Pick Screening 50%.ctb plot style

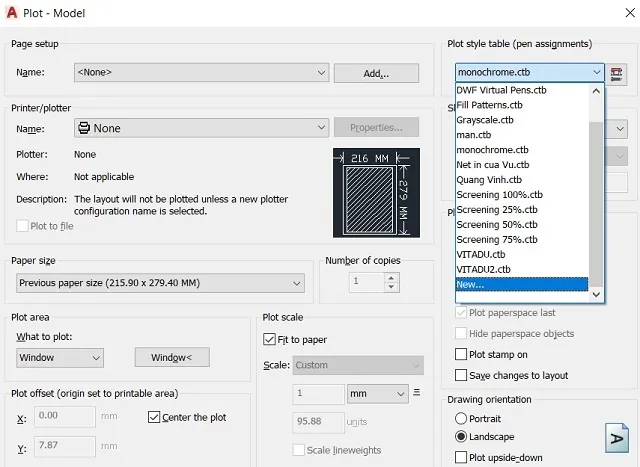click(x=500, y=225)
